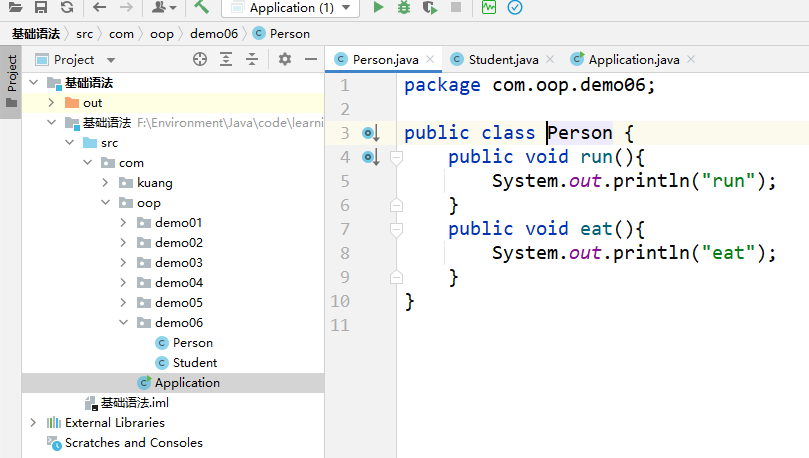This screenshot has height=458, width=809.
Task: Click the Expand All icon in Project panel
Action: pos(225,59)
